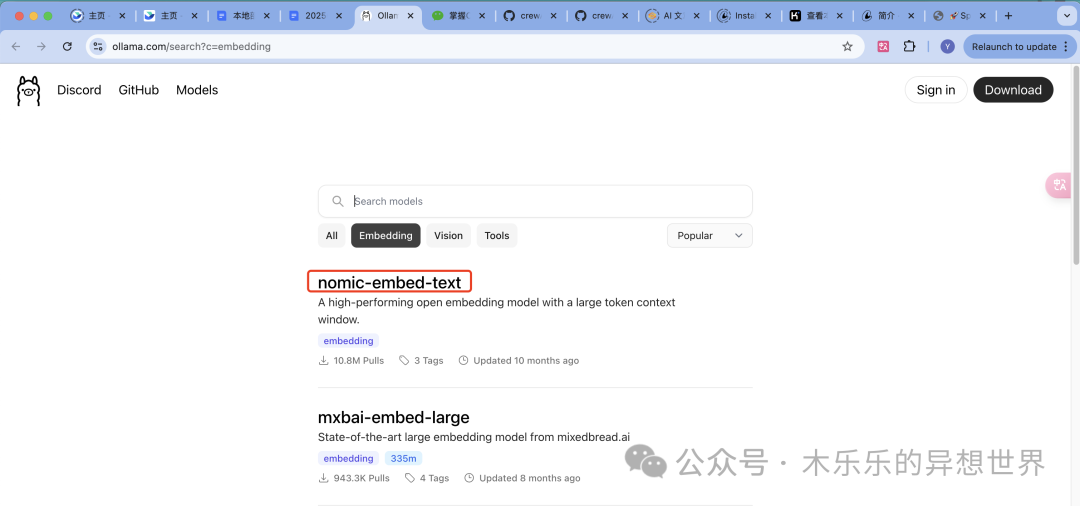This screenshot has width=1080, height=506.
Task: Open the tab search chevron in tab strip
Action: tap(1066, 16)
